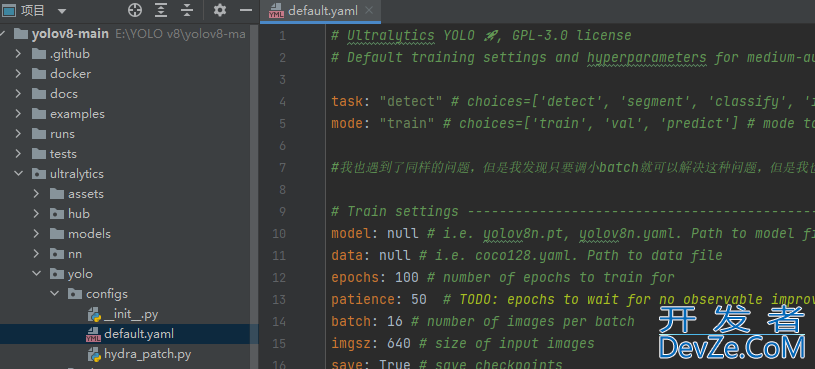Select the yolo package
This screenshot has width=815, height=369.
pos(80,274)
